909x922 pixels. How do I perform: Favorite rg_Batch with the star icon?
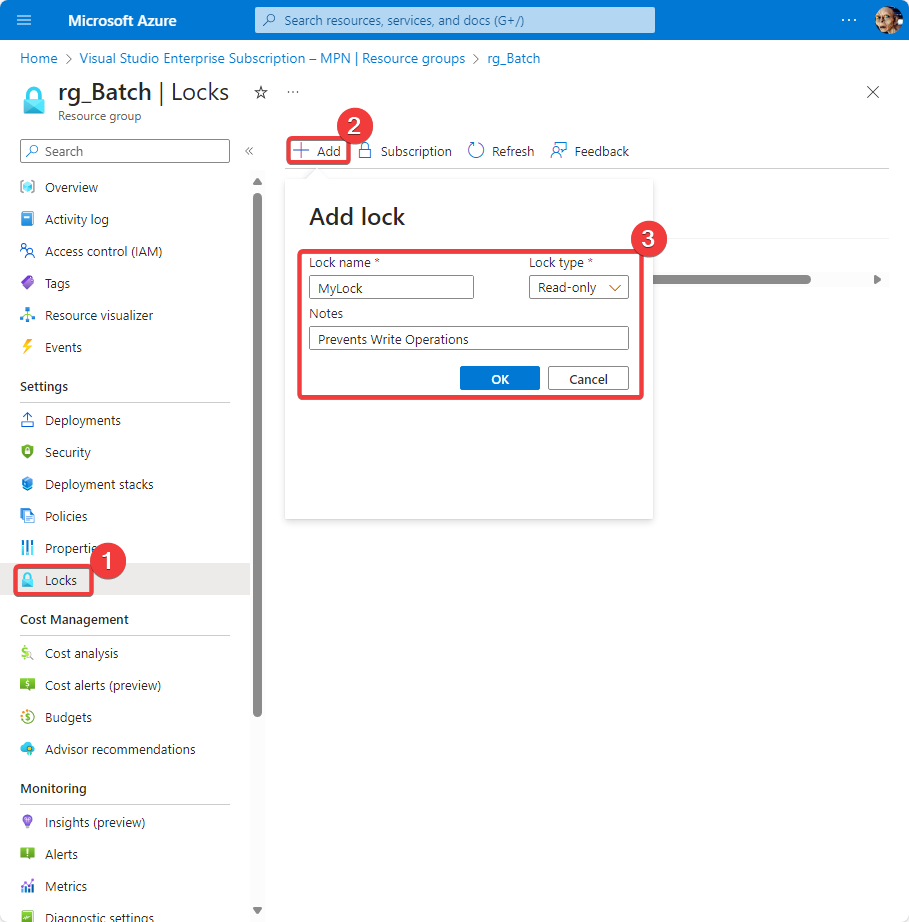point(261,92)
